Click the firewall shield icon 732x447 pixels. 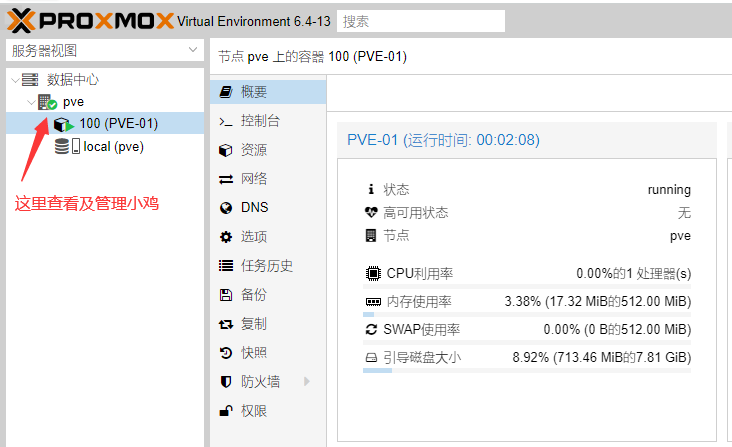(225, 382)
